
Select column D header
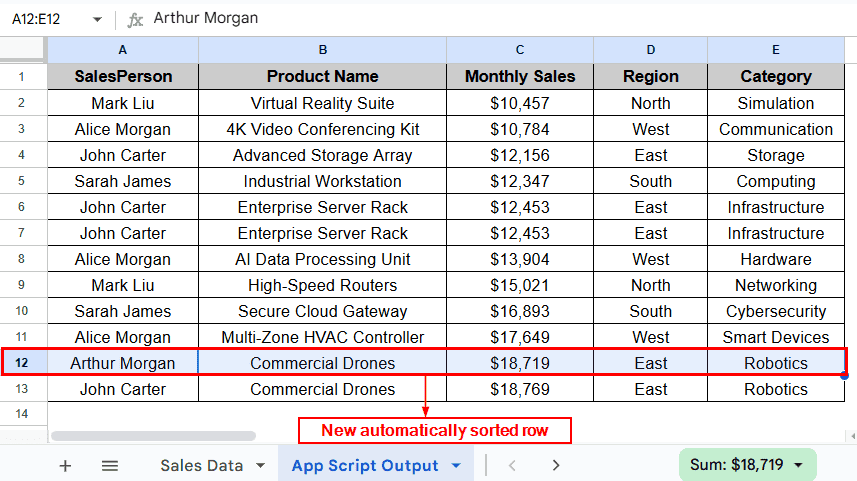(650, 50)
